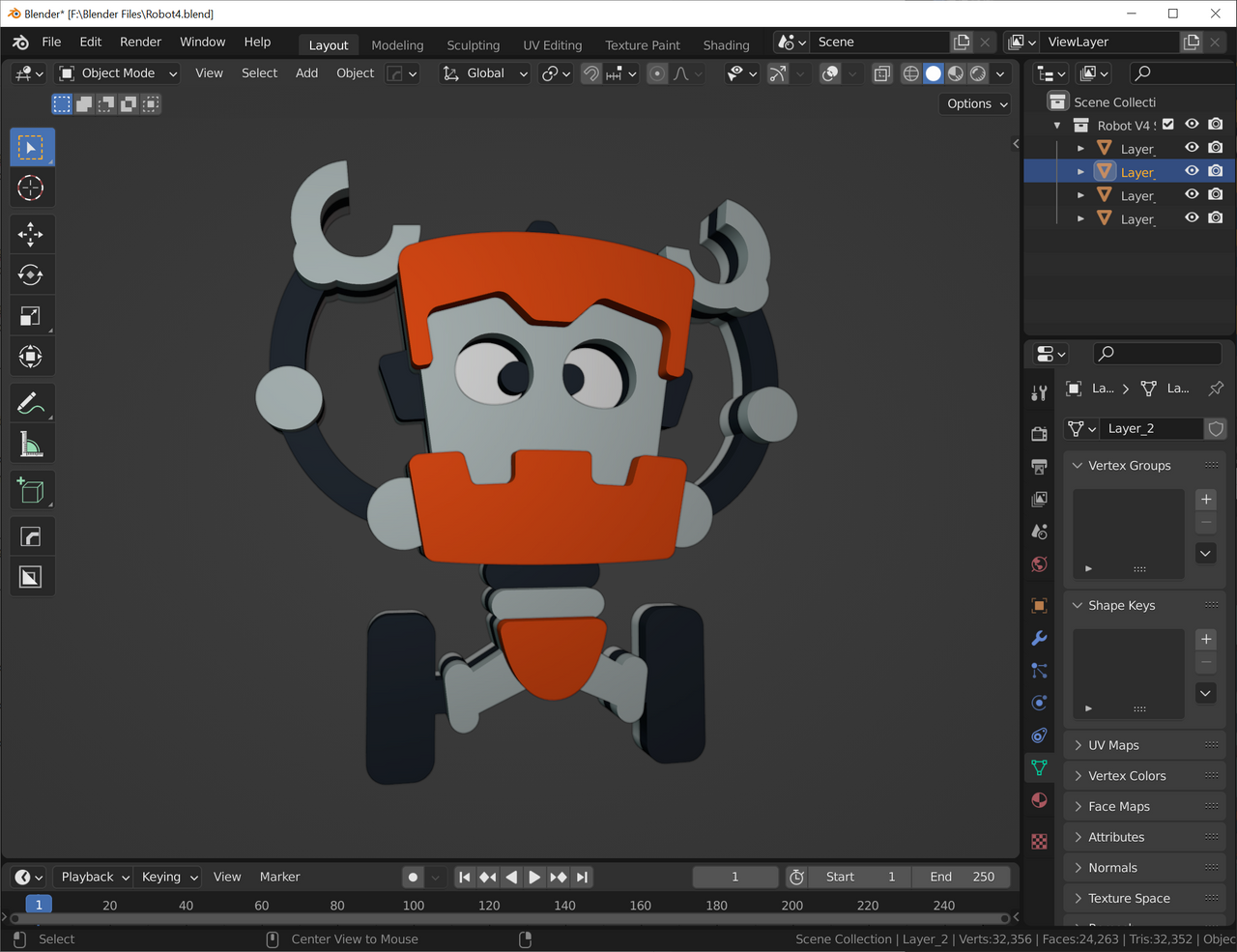Select the Annotate pencil tool
1237x952 pixels.
31,403
